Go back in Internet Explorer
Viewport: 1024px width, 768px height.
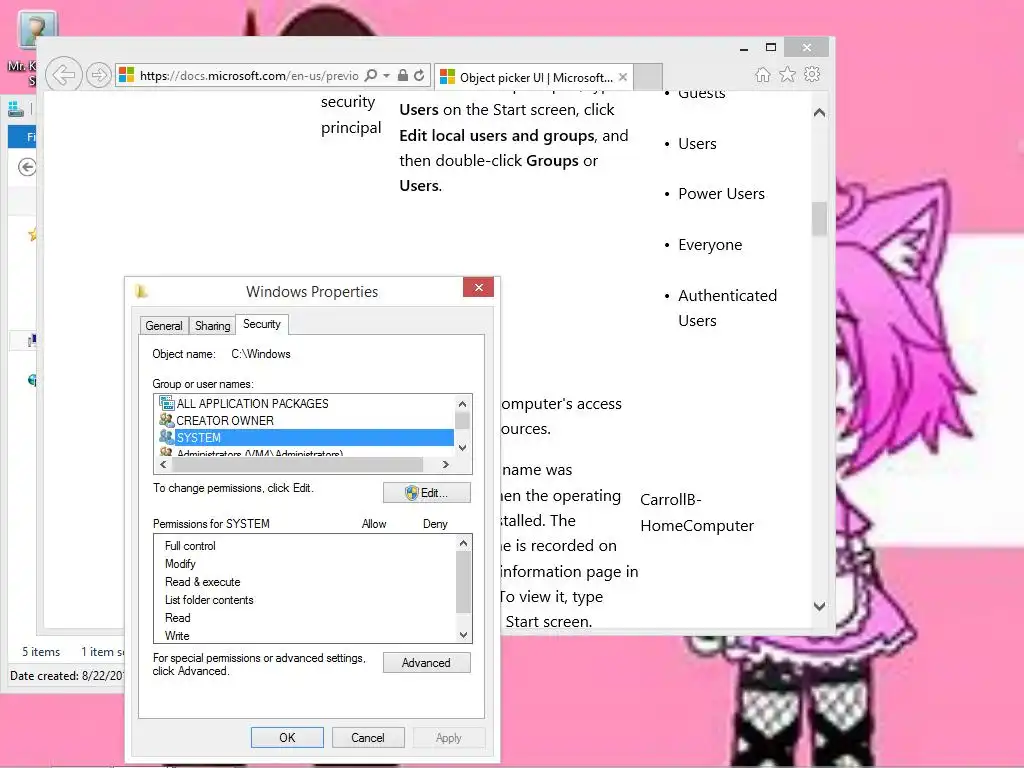63,75
